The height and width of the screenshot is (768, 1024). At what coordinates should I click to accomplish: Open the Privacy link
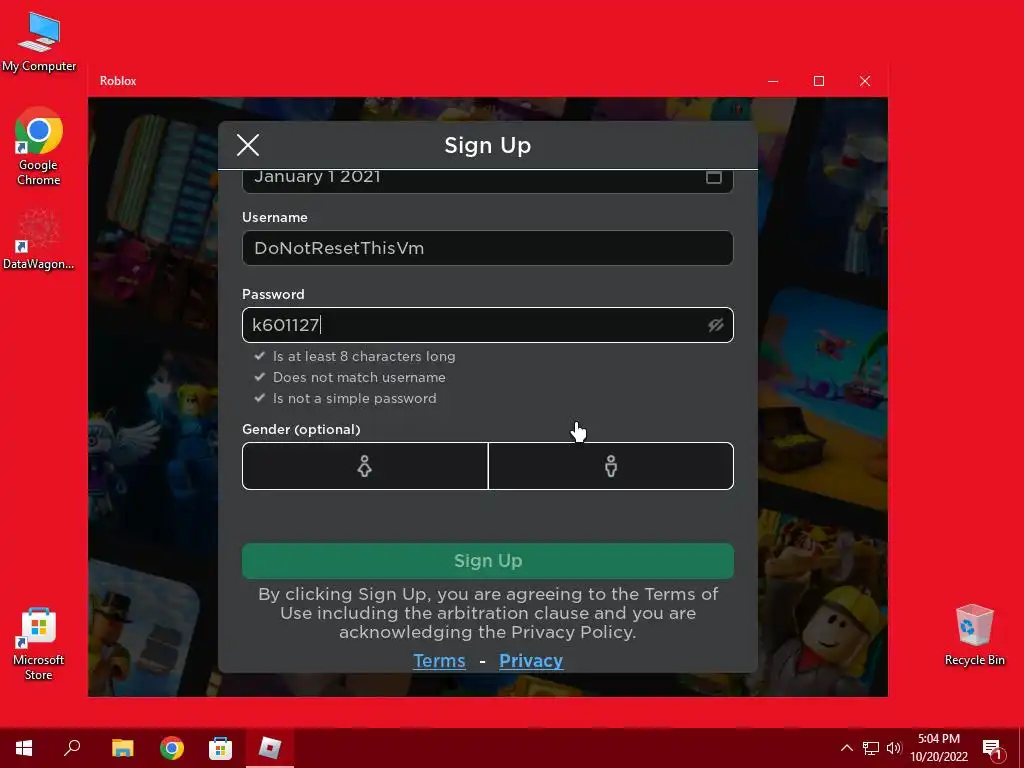531,661
